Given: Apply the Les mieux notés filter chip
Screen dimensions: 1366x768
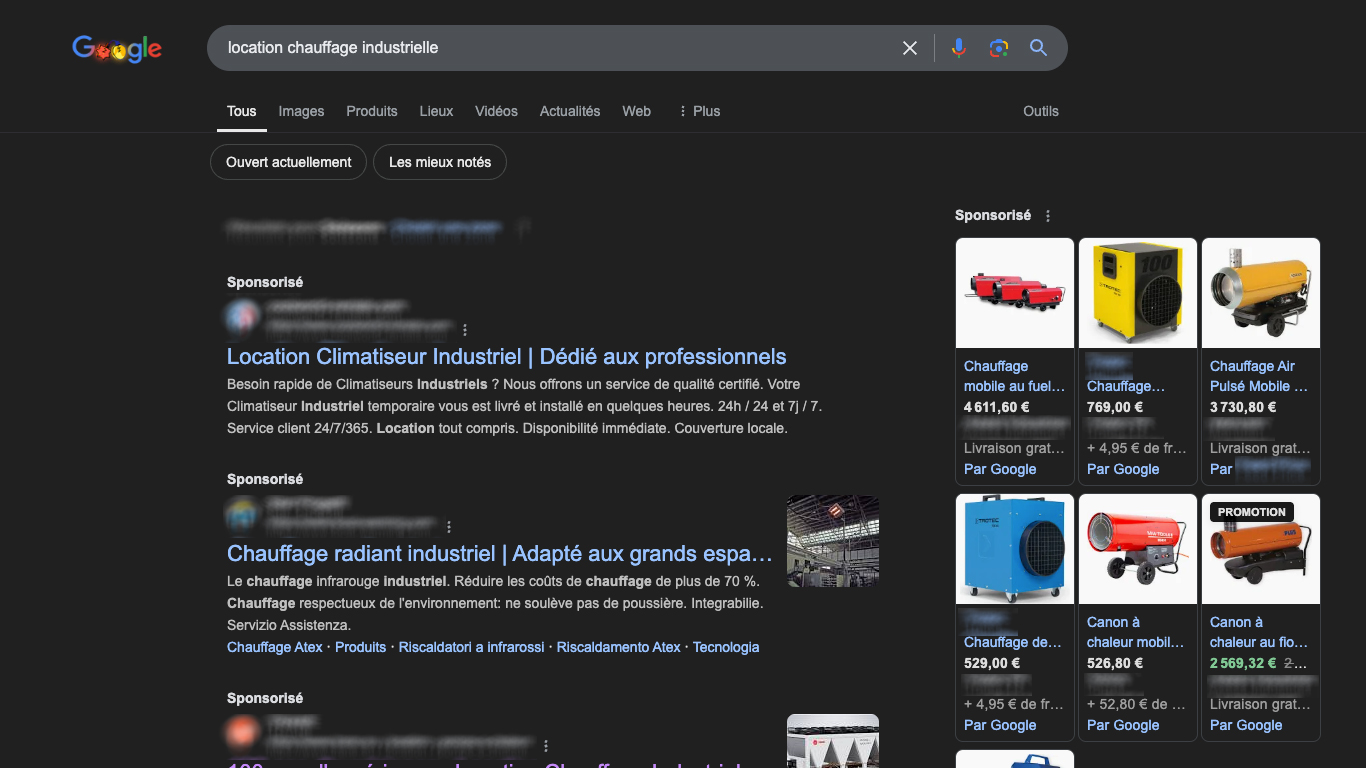Looking at the screenshot, I should pyautogui.click(x=440, y=162).
